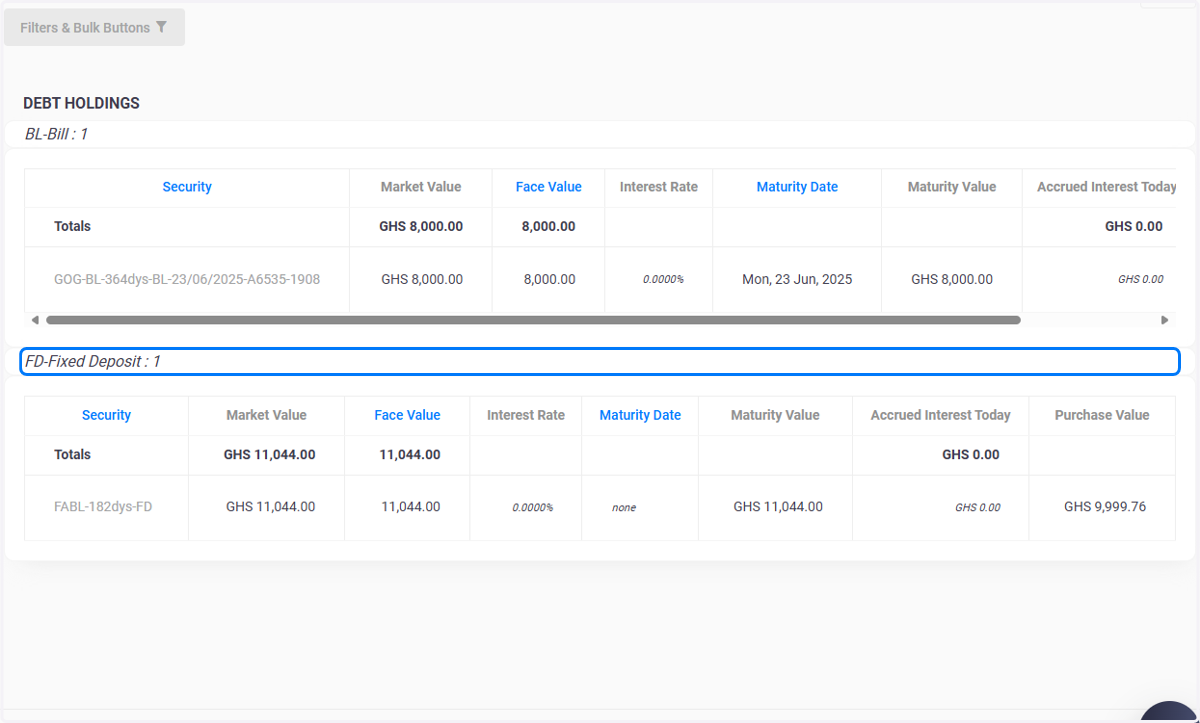
Task: Click the FABL row 0.0000% interest rate
Action: coord(533,508)
